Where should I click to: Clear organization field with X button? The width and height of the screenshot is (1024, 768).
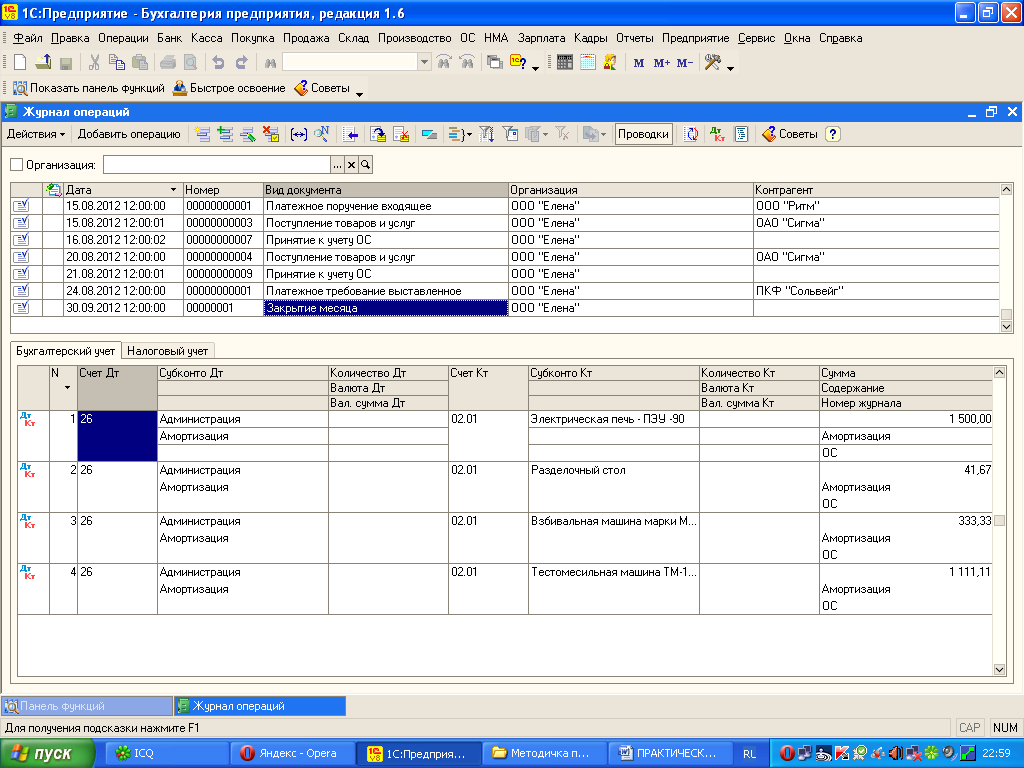coord(351,165)
